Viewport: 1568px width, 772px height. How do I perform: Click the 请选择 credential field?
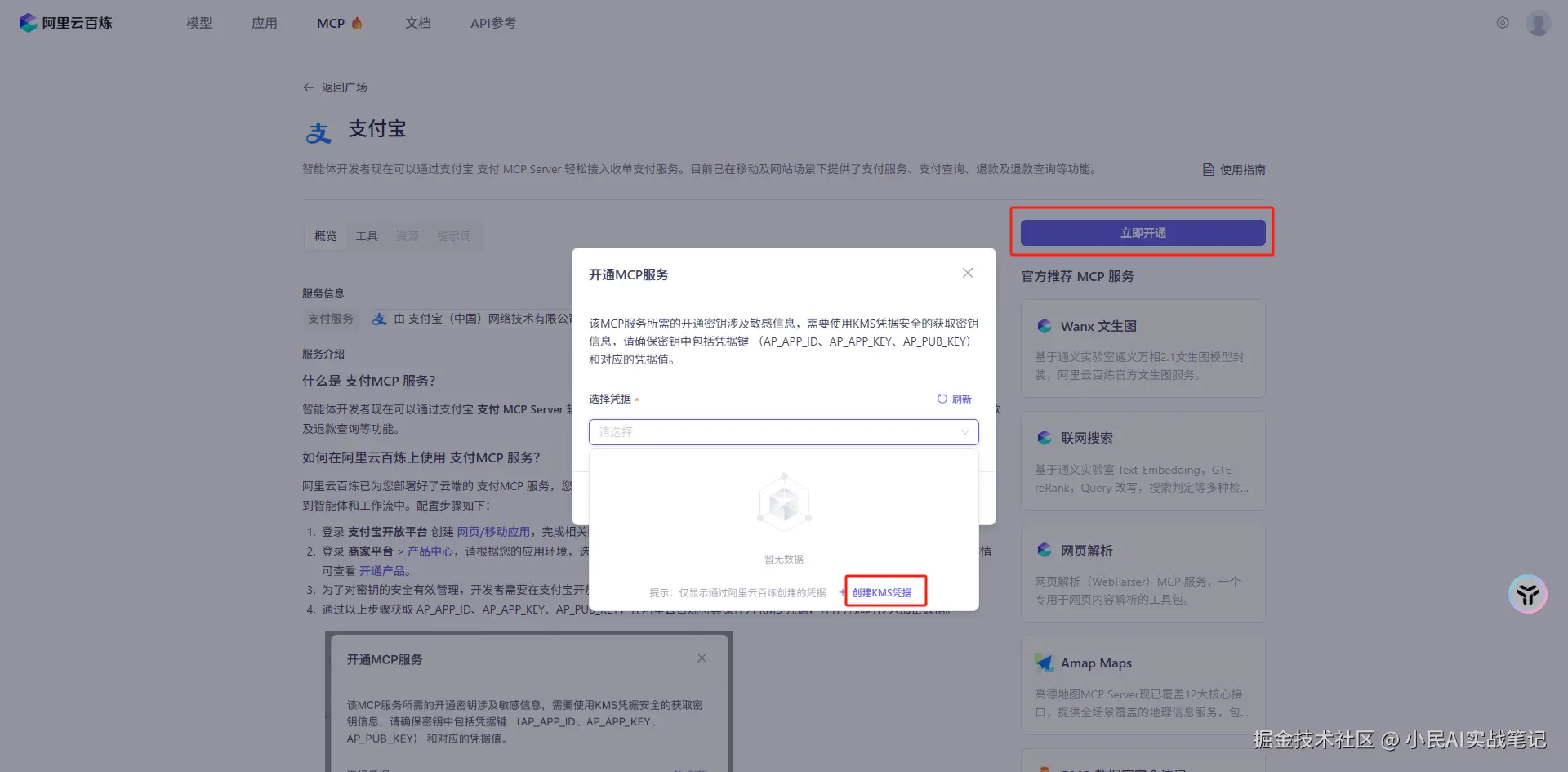tap(784, 432)
